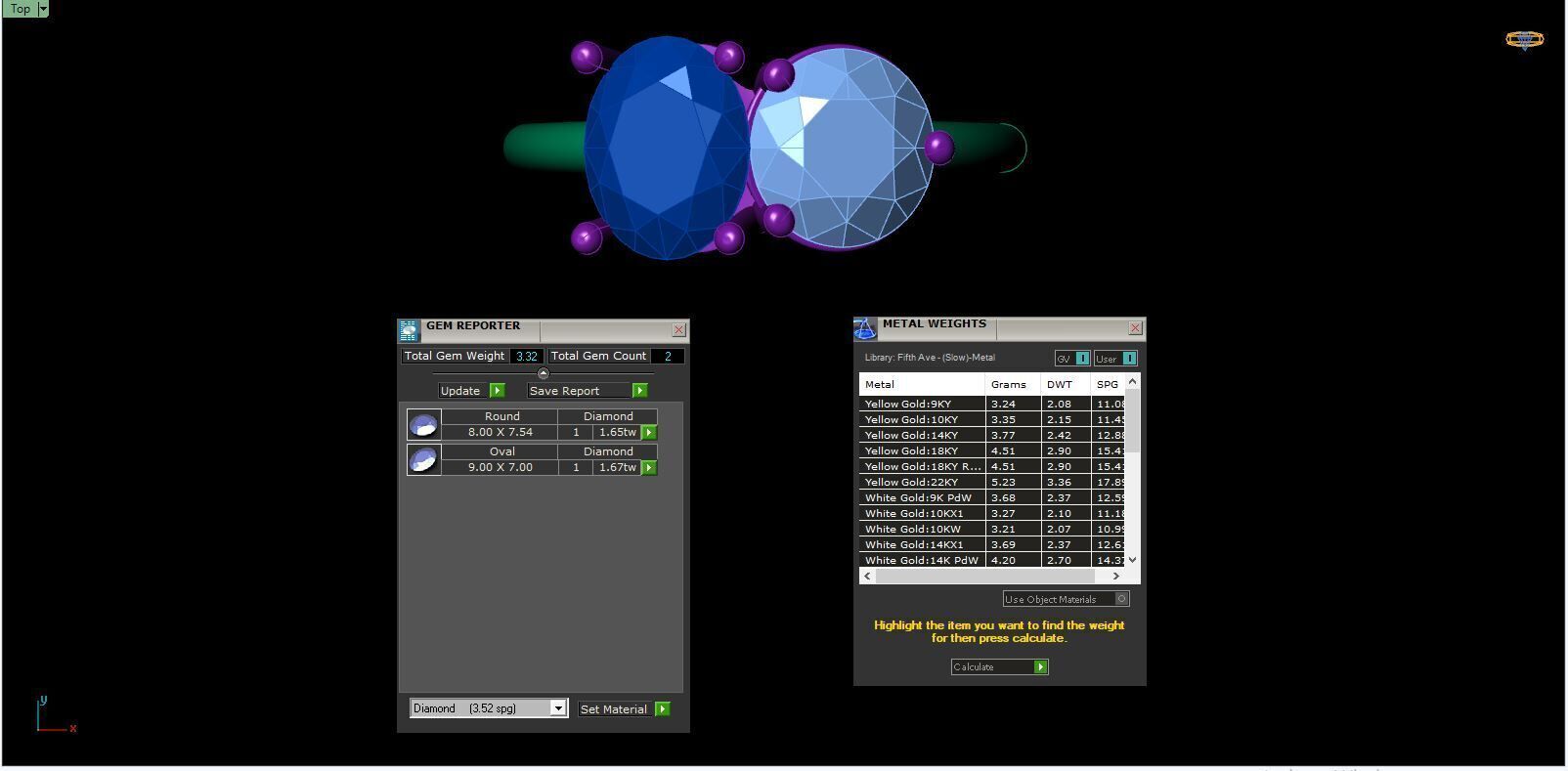Viewport: 1568px width, 771px height.
Task: Select the White Gold:14K PdW row
Action: [992, 560]
